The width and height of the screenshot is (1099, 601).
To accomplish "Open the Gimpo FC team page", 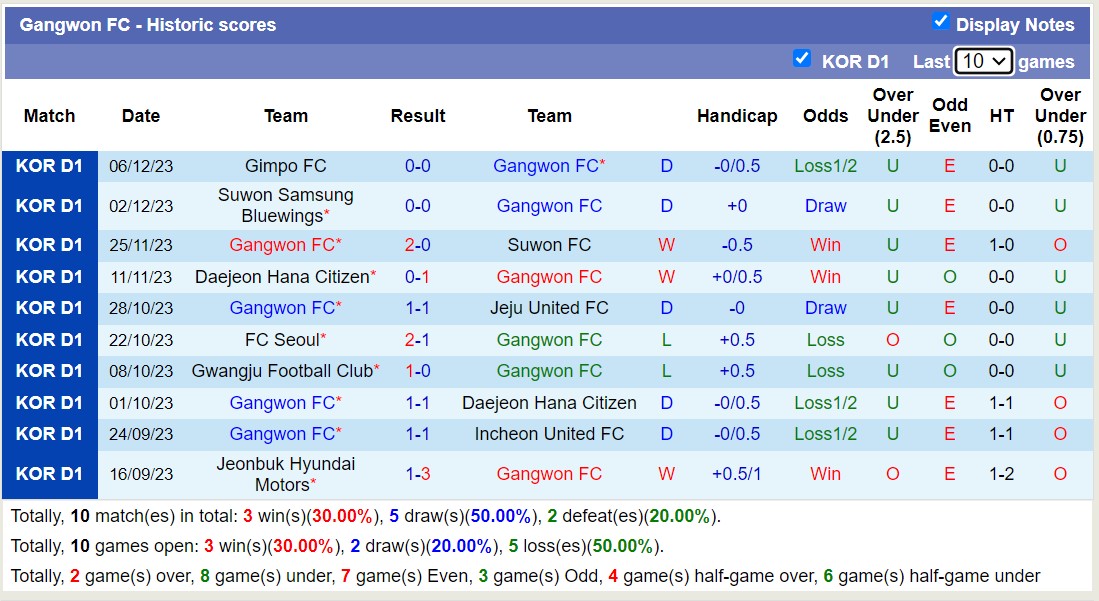I will [286, 166].
